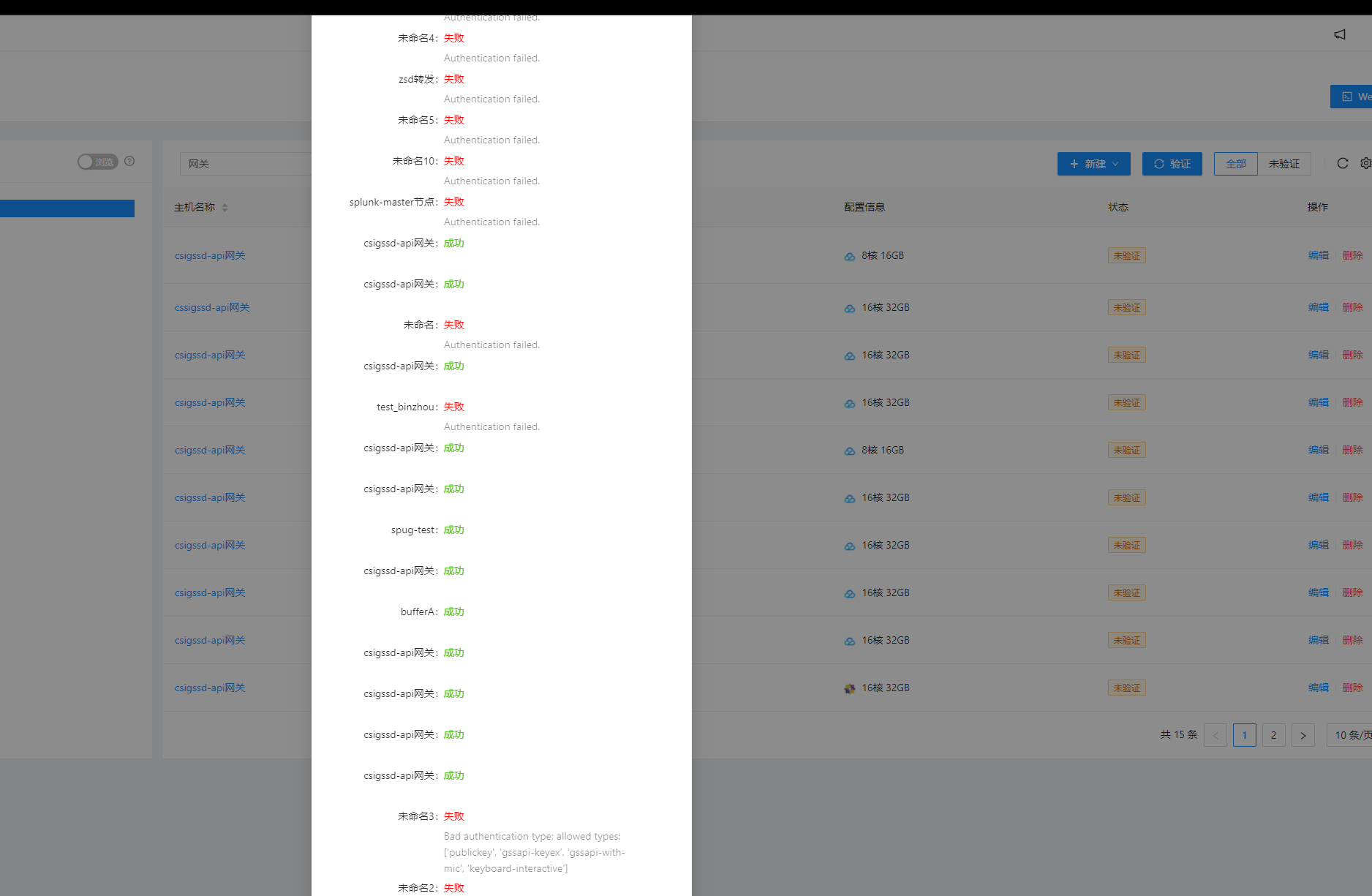Select the 全部 filter tab
The image size is (1372, 896).
tap(1235, 164)
